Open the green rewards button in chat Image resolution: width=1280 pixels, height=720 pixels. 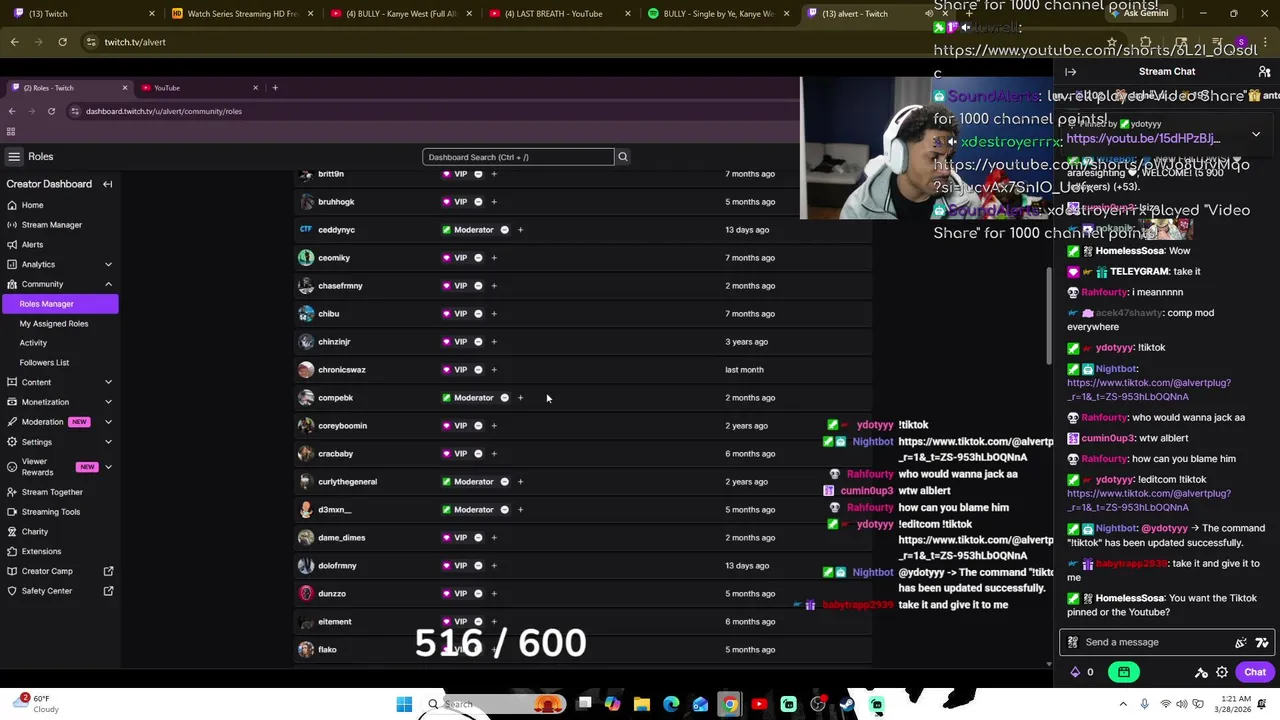[x=1124, y=672]
